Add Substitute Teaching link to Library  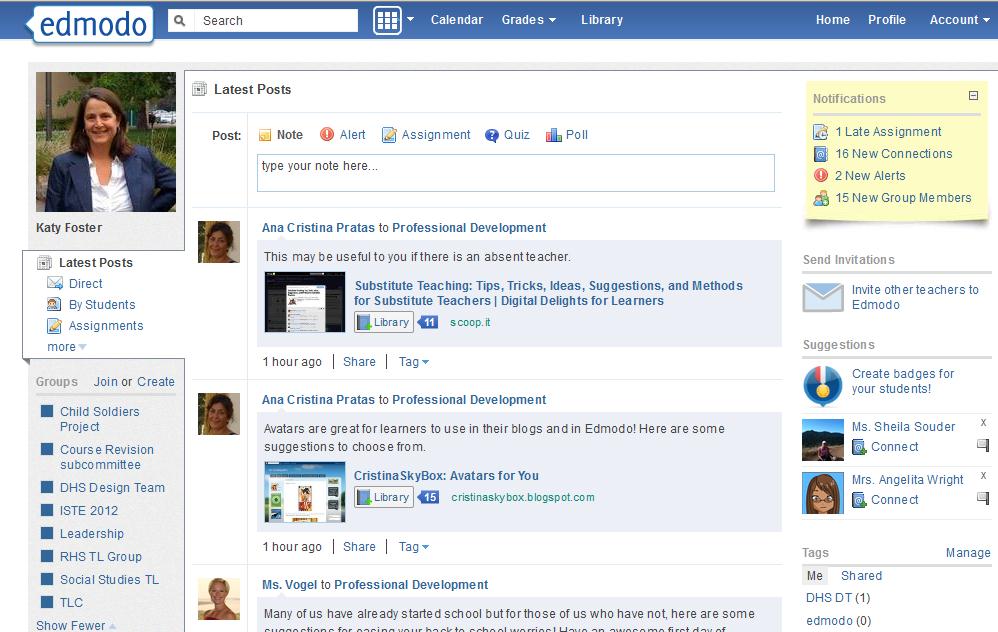point(384,322)
